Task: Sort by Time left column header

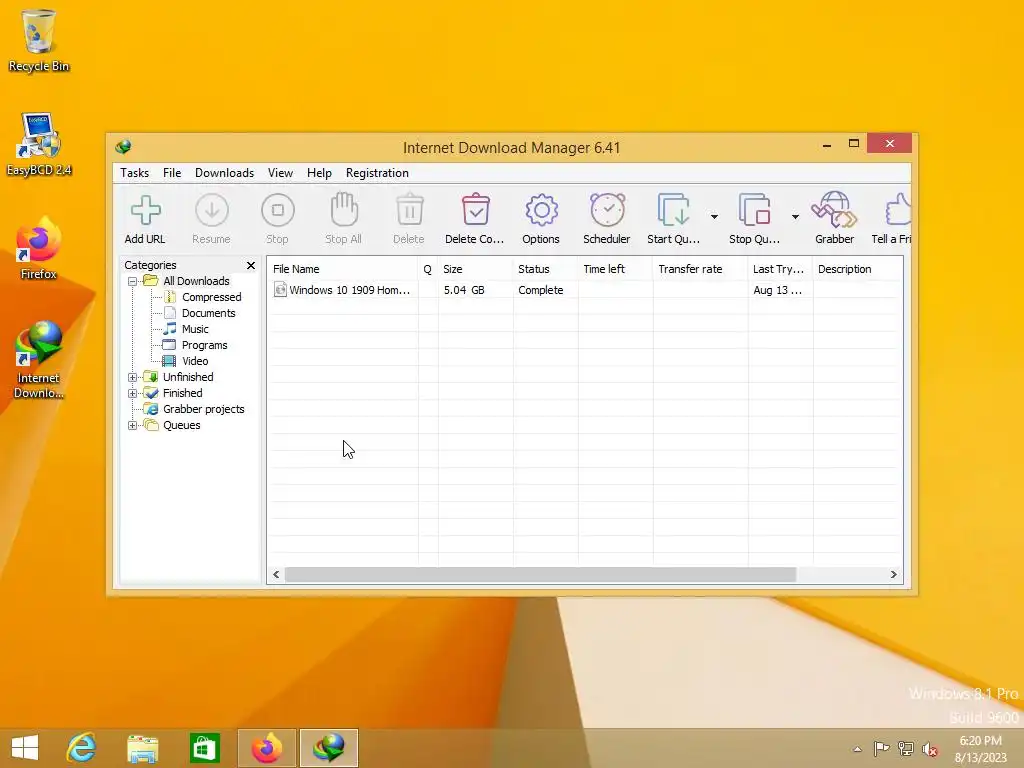Action: click(x=615, y=269)
